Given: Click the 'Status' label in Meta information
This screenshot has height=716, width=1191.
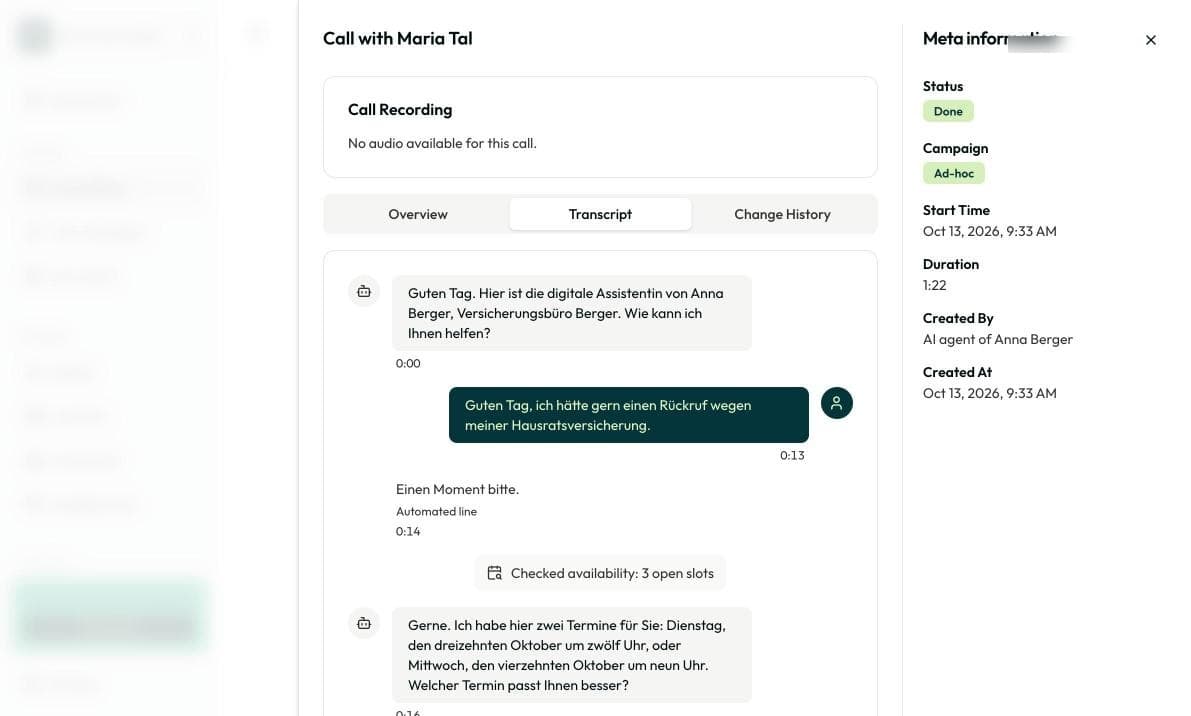Looking at the screenshot, I should click(943, 87).
